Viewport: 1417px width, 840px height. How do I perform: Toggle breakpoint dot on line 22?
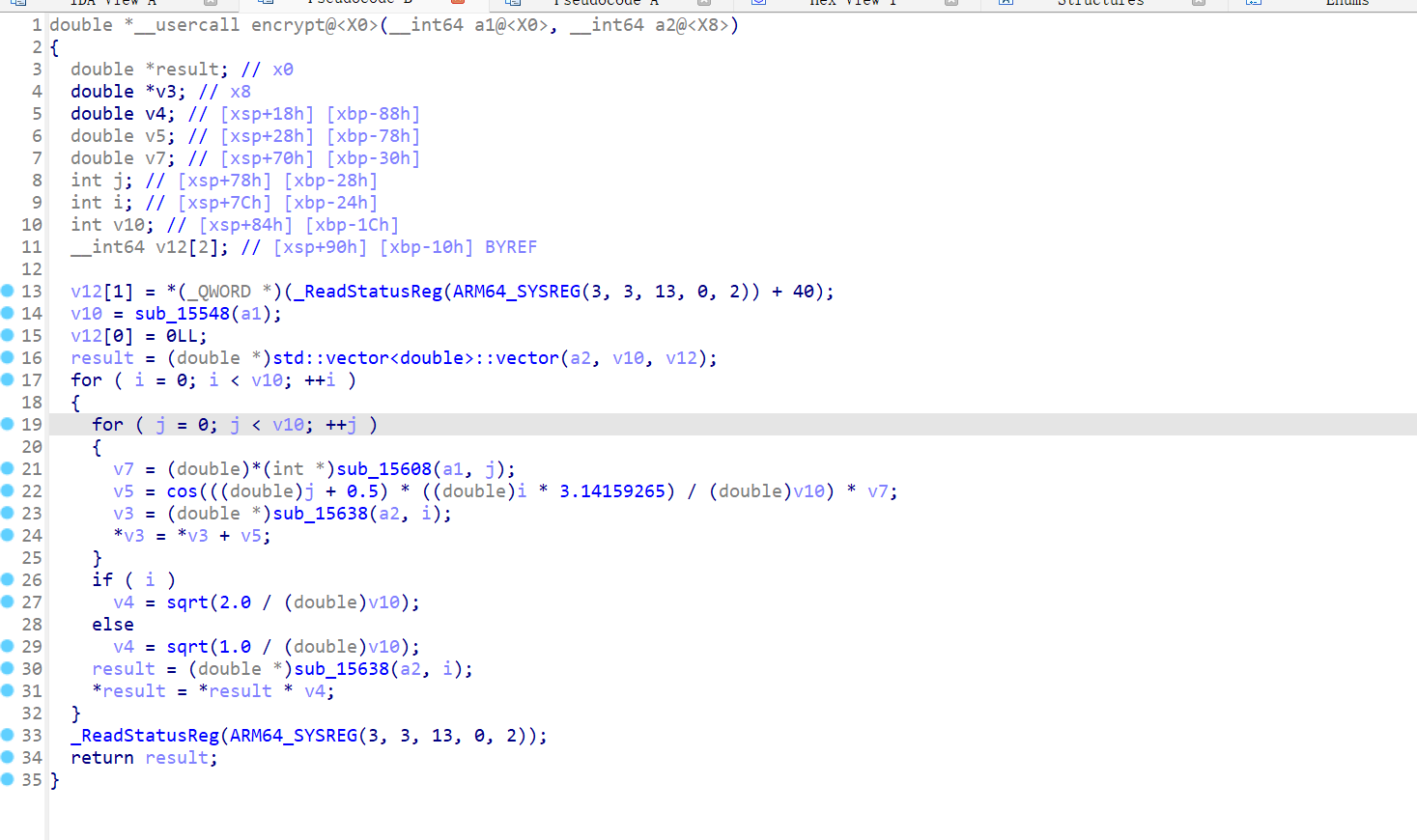8,490
